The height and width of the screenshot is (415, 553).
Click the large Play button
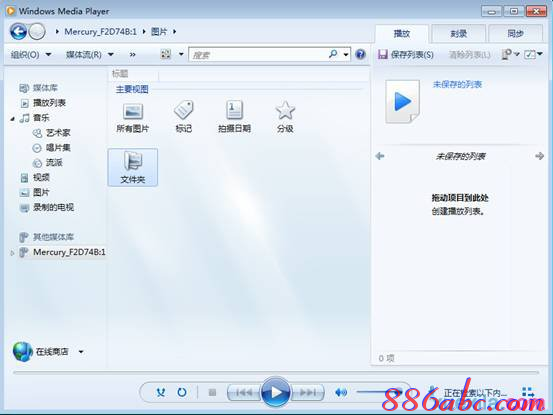[275, 392]
